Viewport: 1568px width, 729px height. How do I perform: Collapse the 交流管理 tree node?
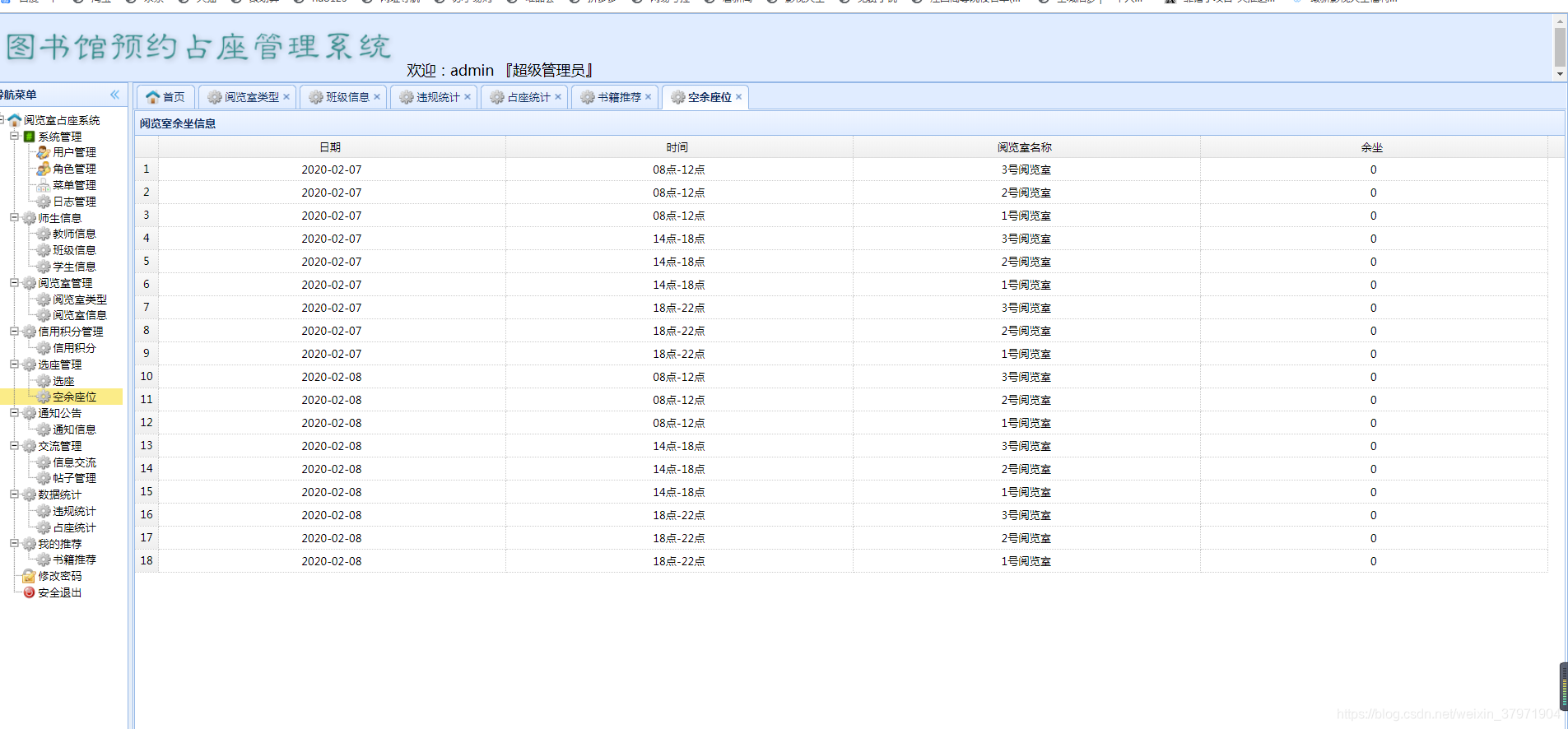[x=14, y=445]
